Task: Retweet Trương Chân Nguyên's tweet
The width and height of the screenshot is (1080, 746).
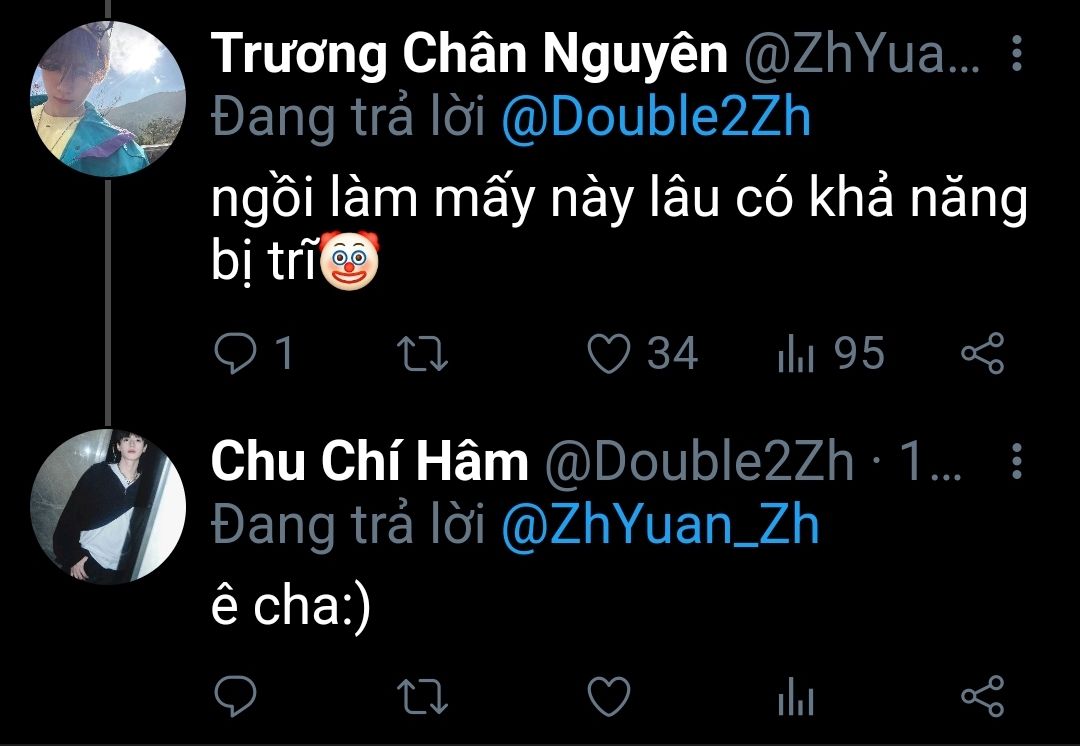Action: [x=423, y=353]
